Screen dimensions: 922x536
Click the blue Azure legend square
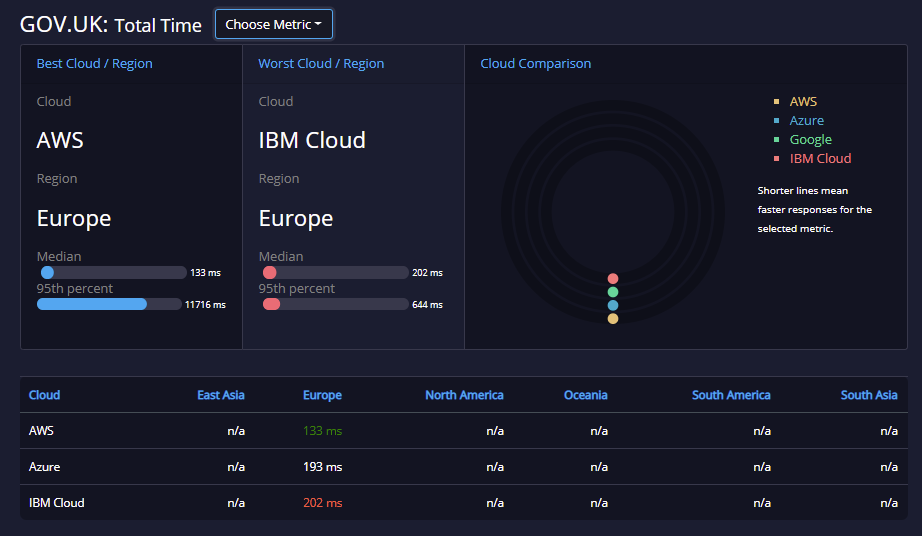coord(776,120)
